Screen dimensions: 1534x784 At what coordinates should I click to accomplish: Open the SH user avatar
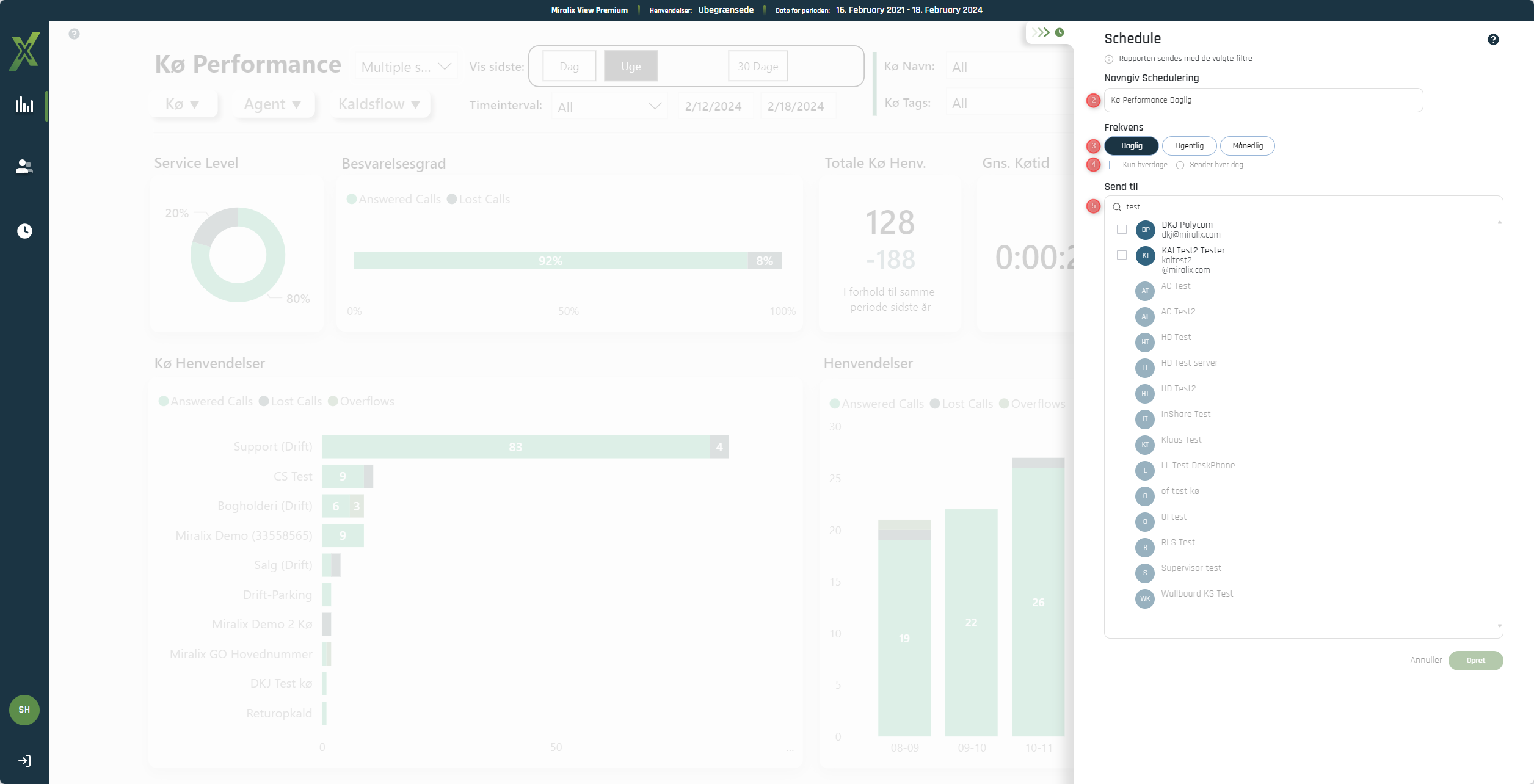click(x=24, y=710)
